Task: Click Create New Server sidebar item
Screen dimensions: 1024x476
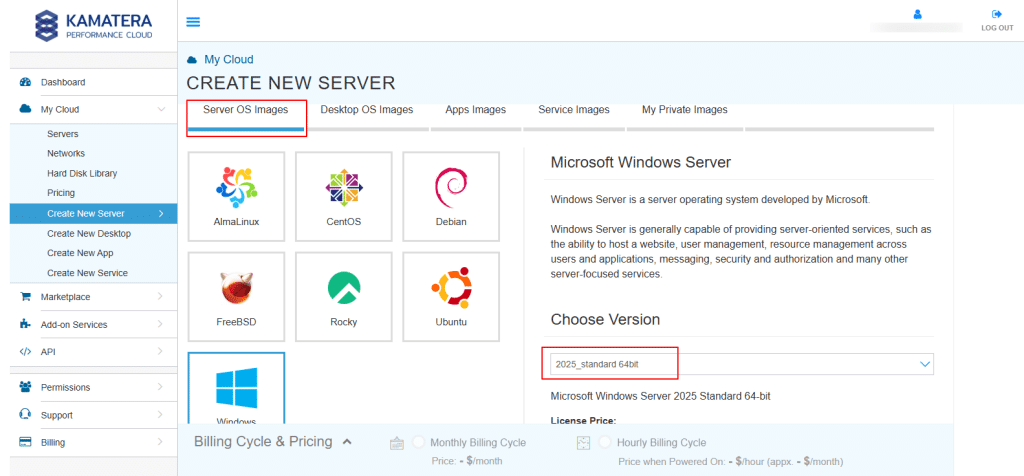Action: point(93,214)
